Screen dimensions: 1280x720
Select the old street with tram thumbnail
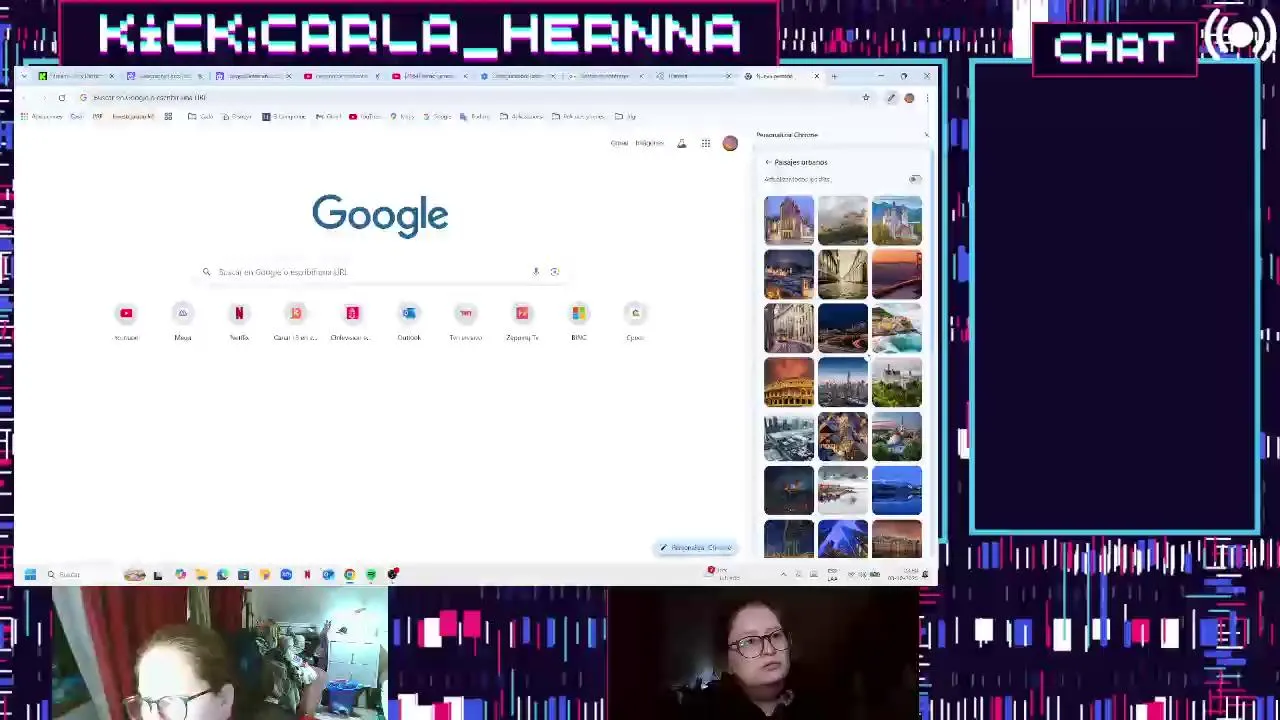[x=789, y=329]
